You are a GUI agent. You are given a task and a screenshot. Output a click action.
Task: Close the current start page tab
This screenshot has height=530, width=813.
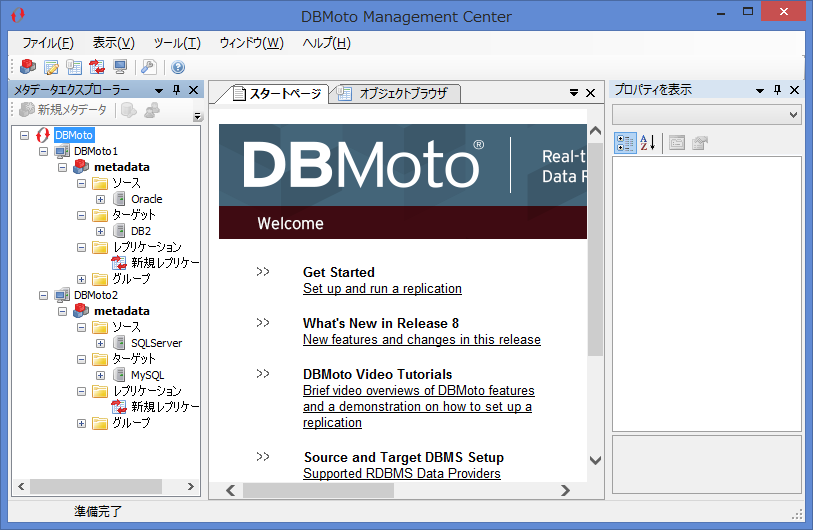point(590,93)
